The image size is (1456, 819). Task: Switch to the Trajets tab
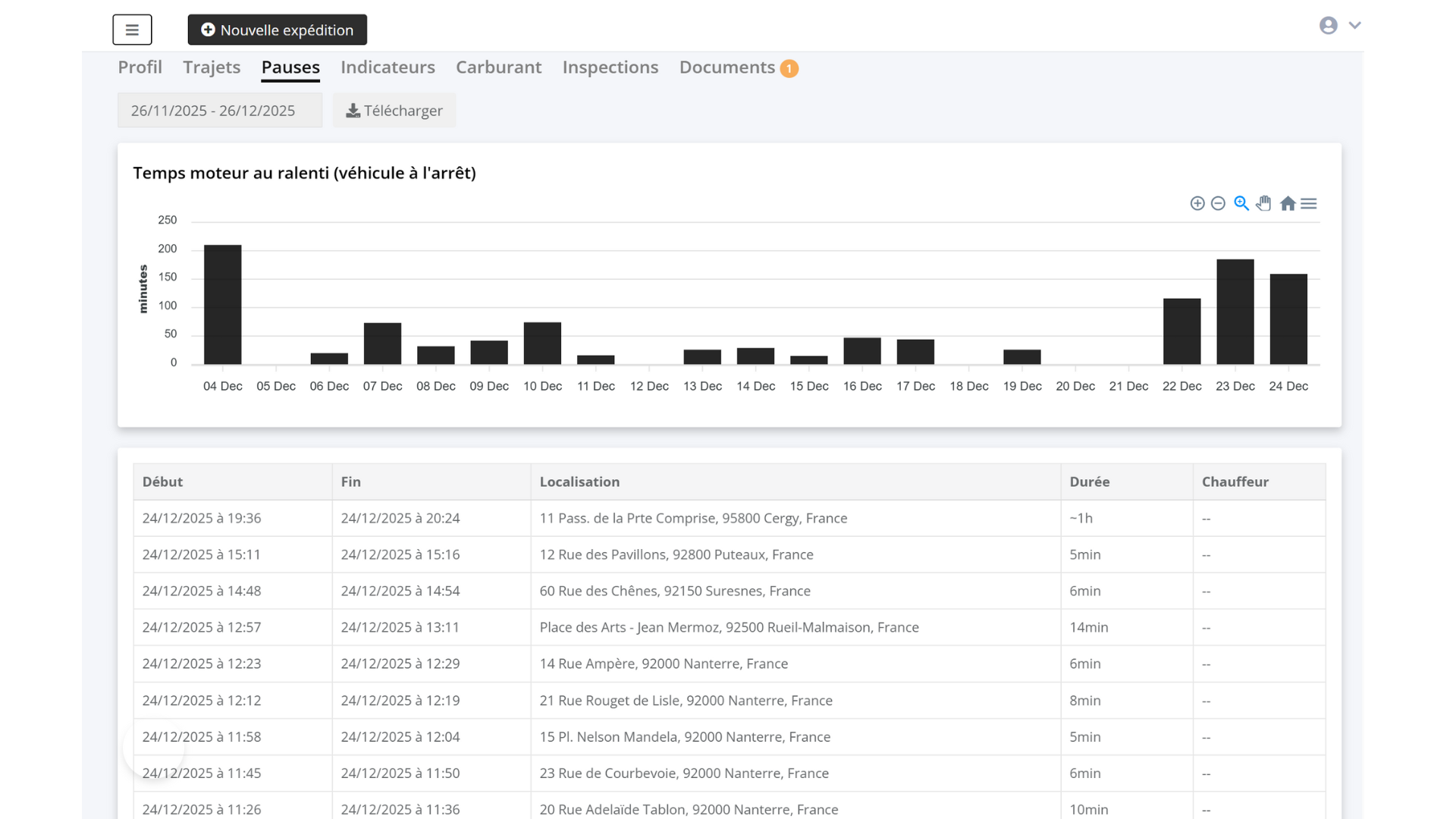(212, 67)
